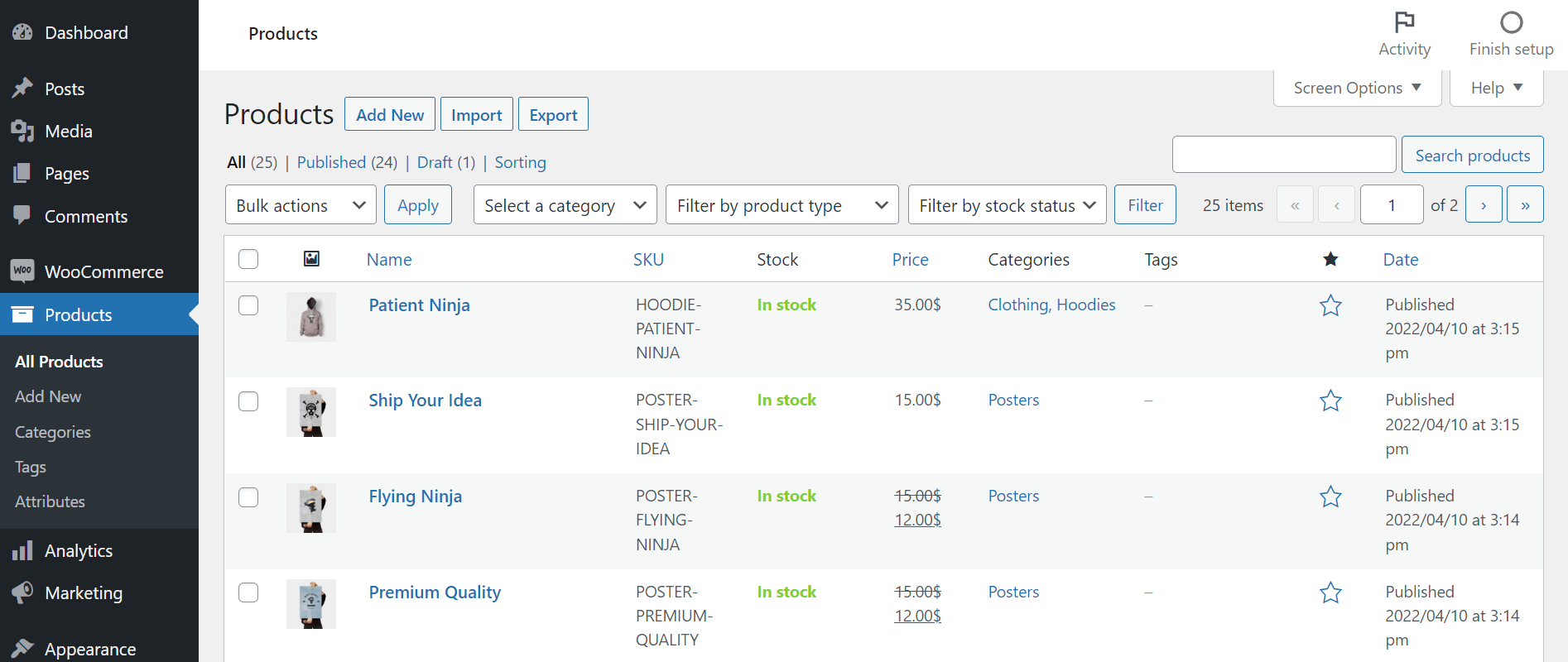Click the Appearance paintbrush icon
This screenshot has width=1568, height=662.
pyautogui.click(x=22, y=649)
